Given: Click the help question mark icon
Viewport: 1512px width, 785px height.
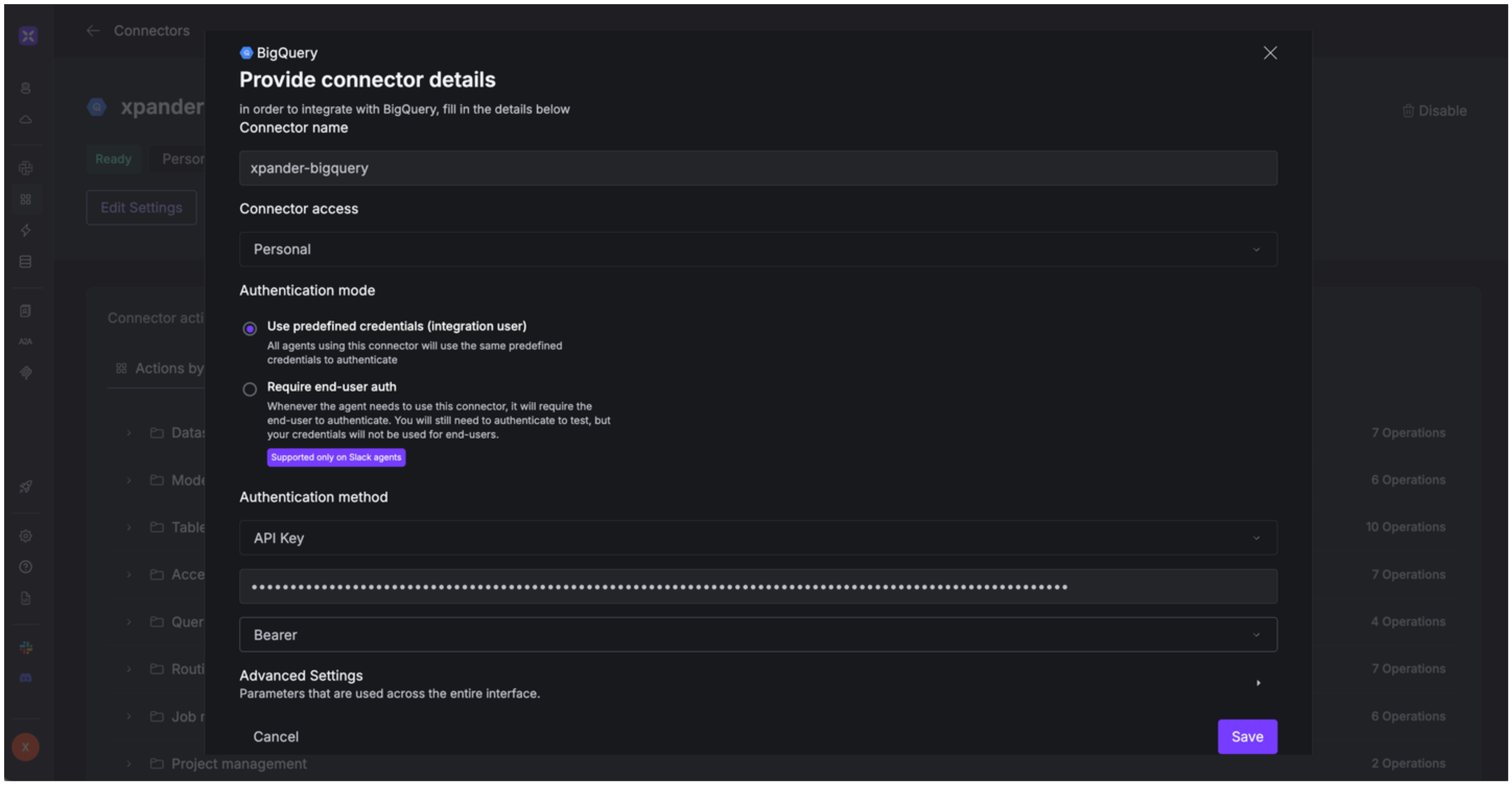Looking at the screenshot, I should [x=25, y=567].
